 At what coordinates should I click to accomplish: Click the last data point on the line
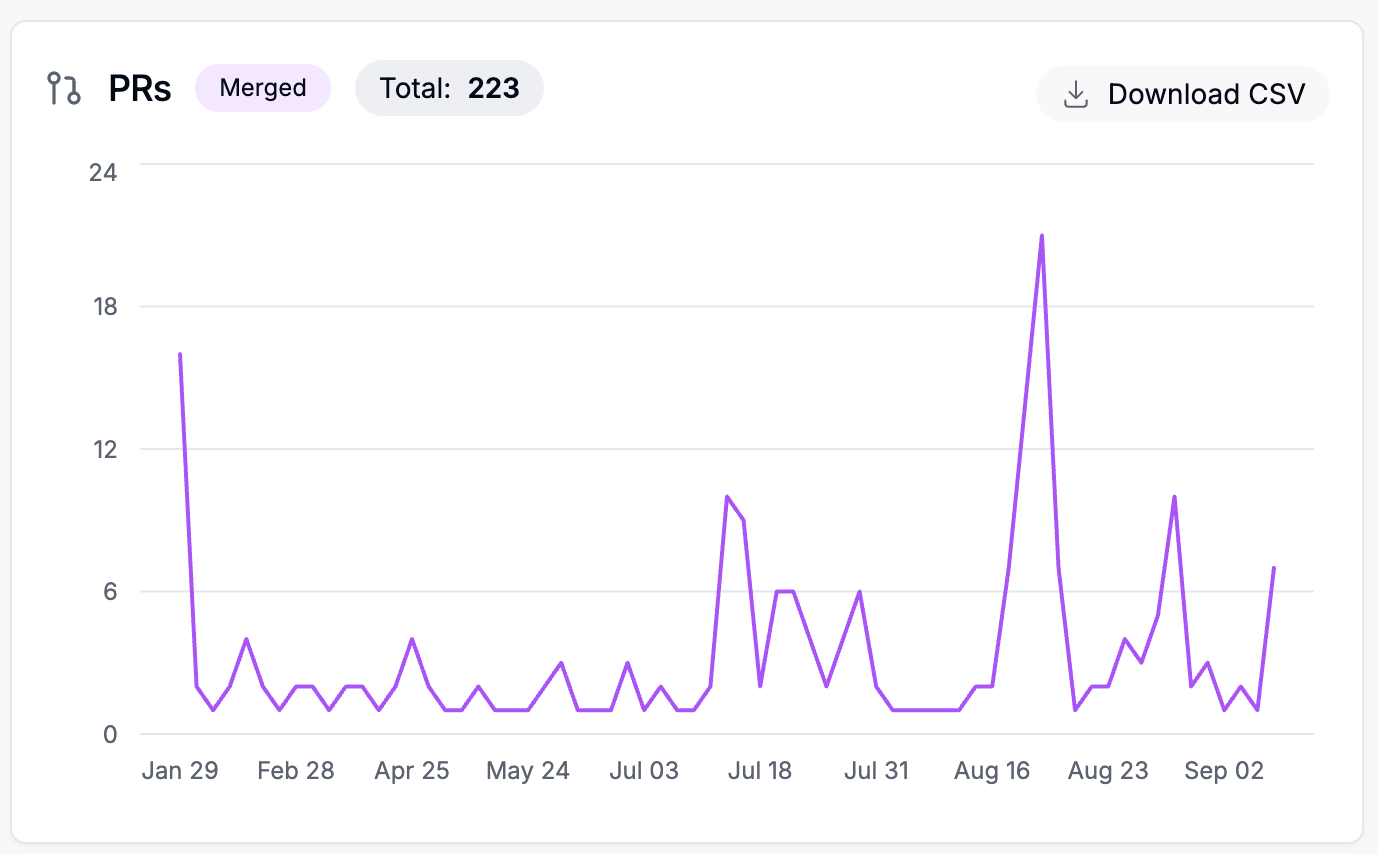[1273, 568]
